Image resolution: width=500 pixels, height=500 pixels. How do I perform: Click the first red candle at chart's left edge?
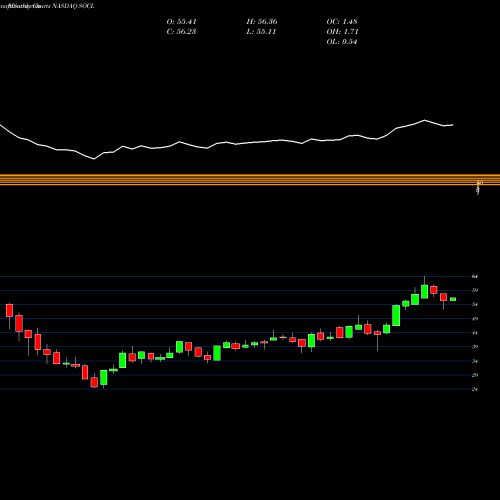[x=9, y=310]
